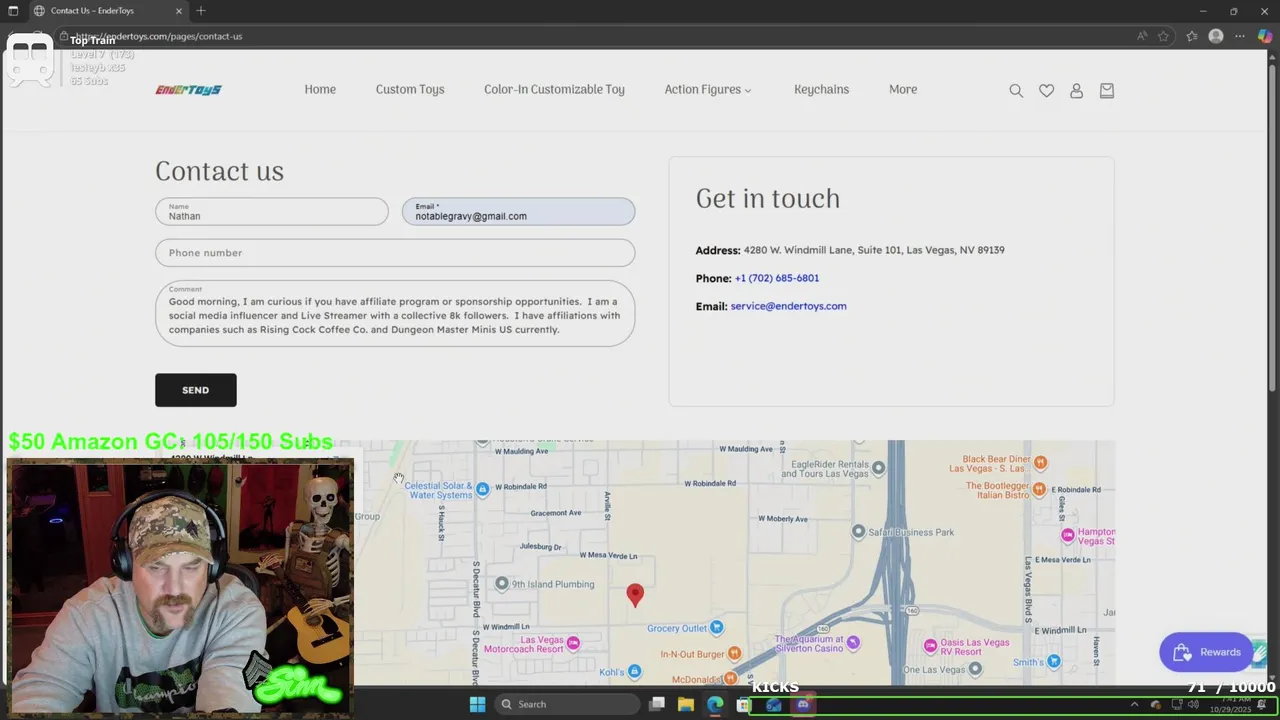
Task: Click the phone number +1 (702) 685-6801 link
Action: click(777, 278)
